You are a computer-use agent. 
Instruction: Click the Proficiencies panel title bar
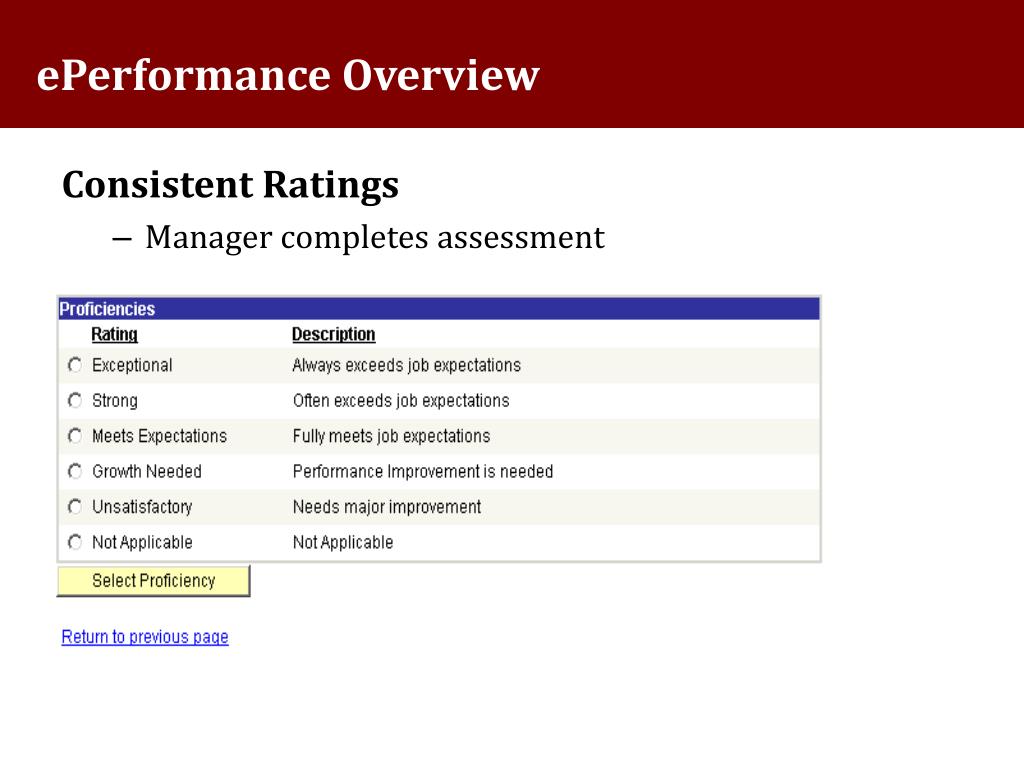coord(439,309)
